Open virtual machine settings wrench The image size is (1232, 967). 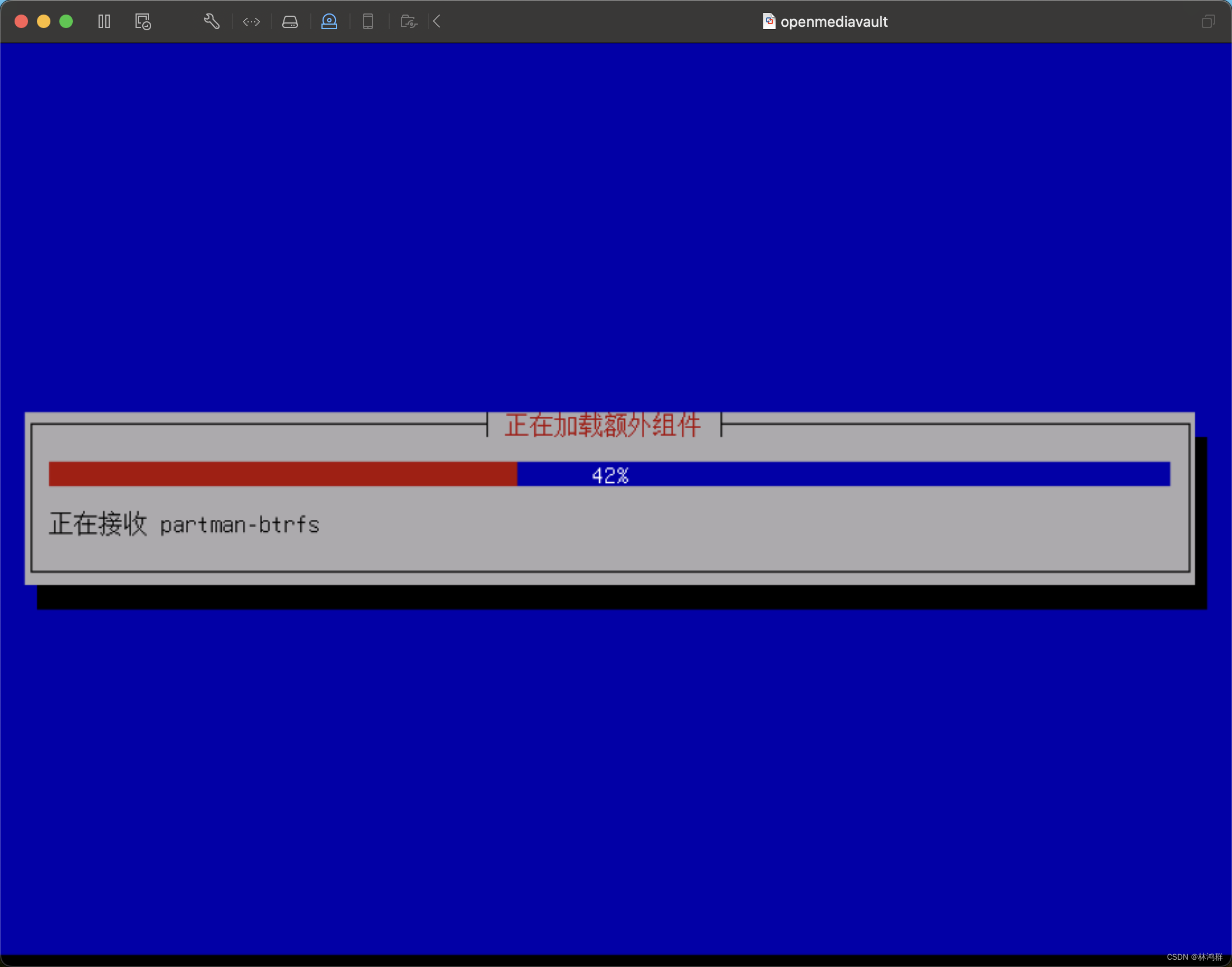tap(212, 21)
